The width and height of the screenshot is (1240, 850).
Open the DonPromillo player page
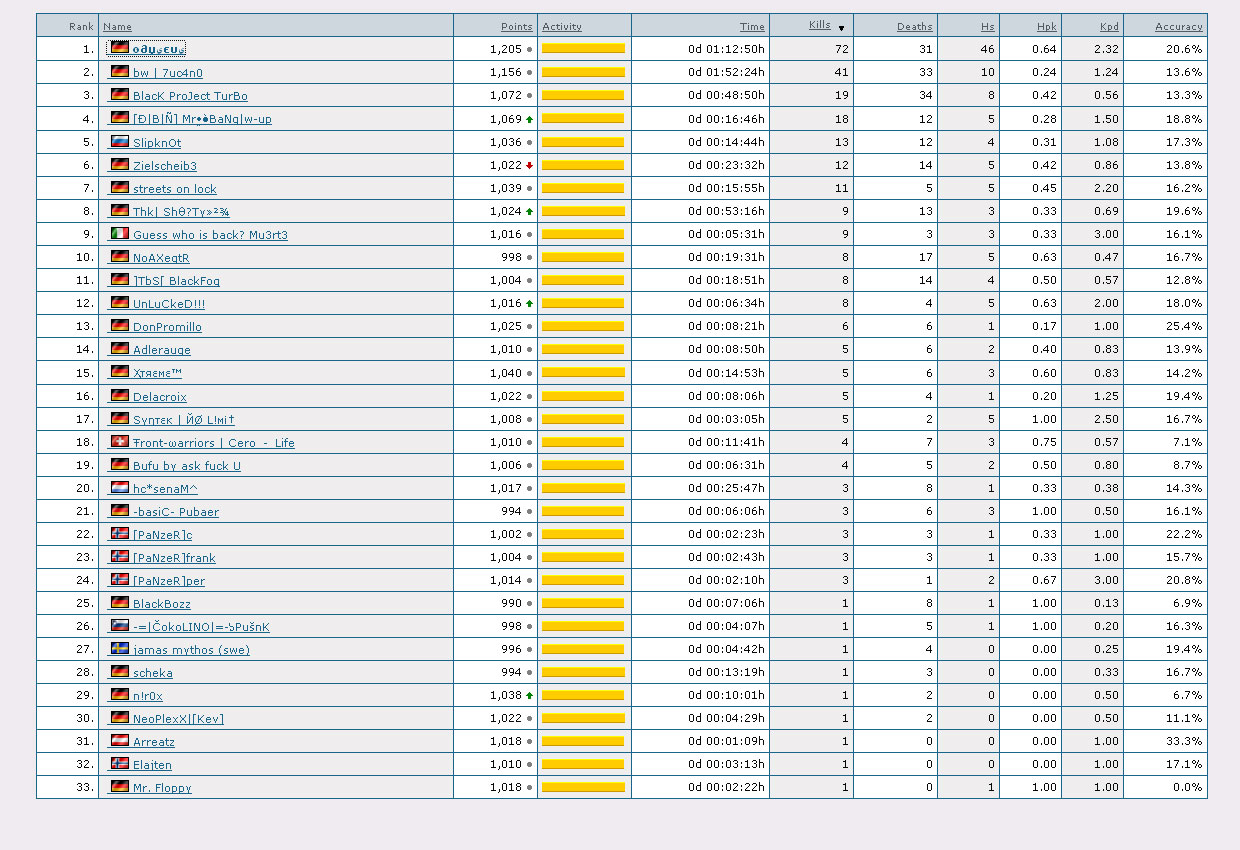pos(167,327)
